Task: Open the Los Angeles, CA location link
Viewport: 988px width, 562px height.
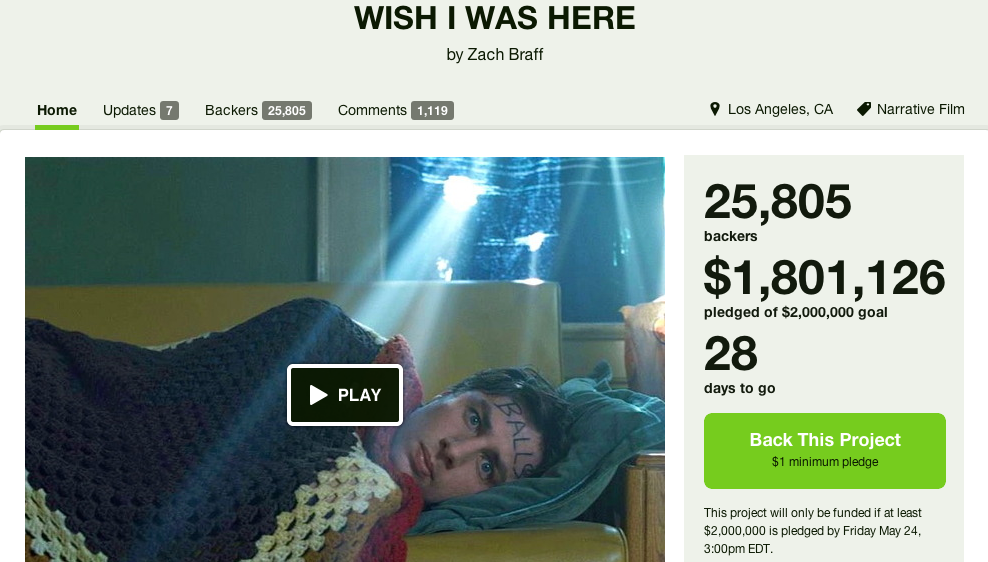Action: tap(780, 110)
